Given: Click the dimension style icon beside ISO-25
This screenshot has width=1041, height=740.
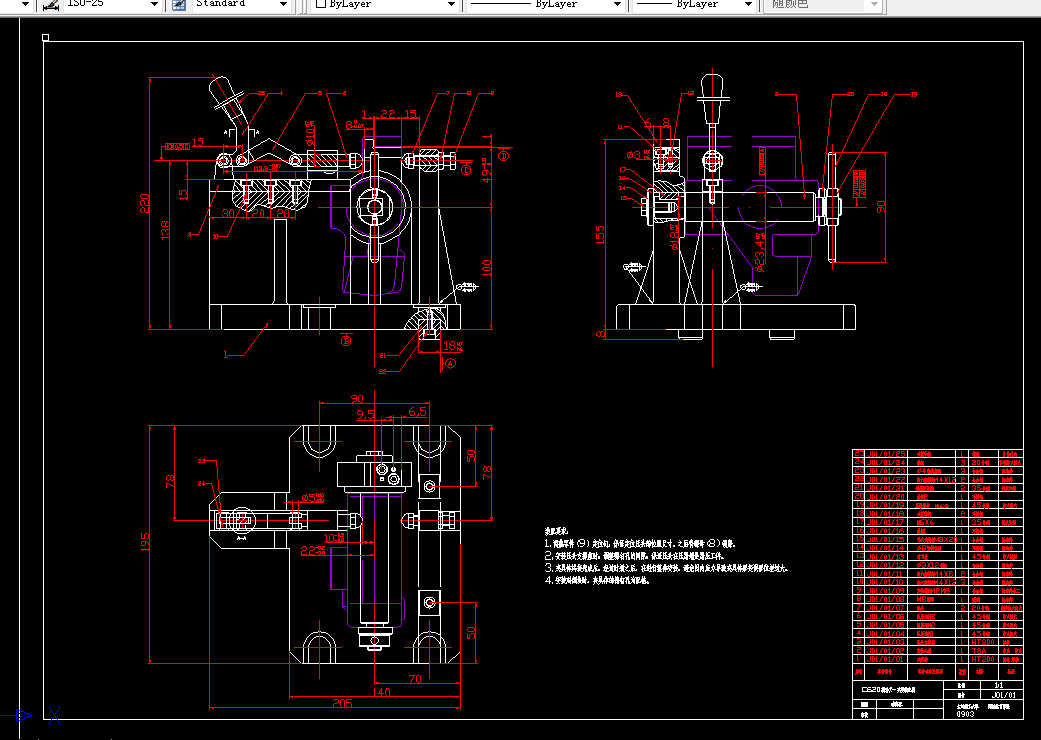Looking at the screenshot, I should click(51, 5).
